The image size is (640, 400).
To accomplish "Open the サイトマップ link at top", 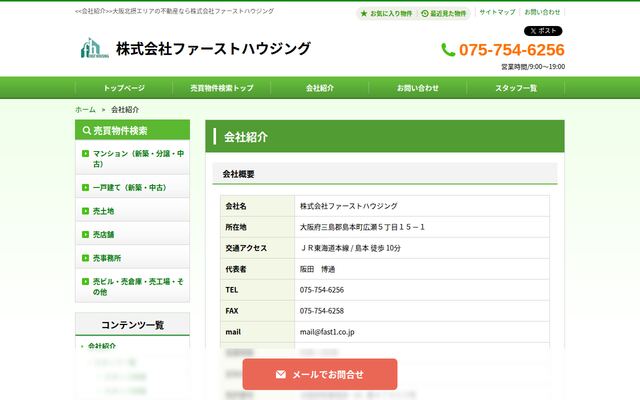I will (497, 12).
